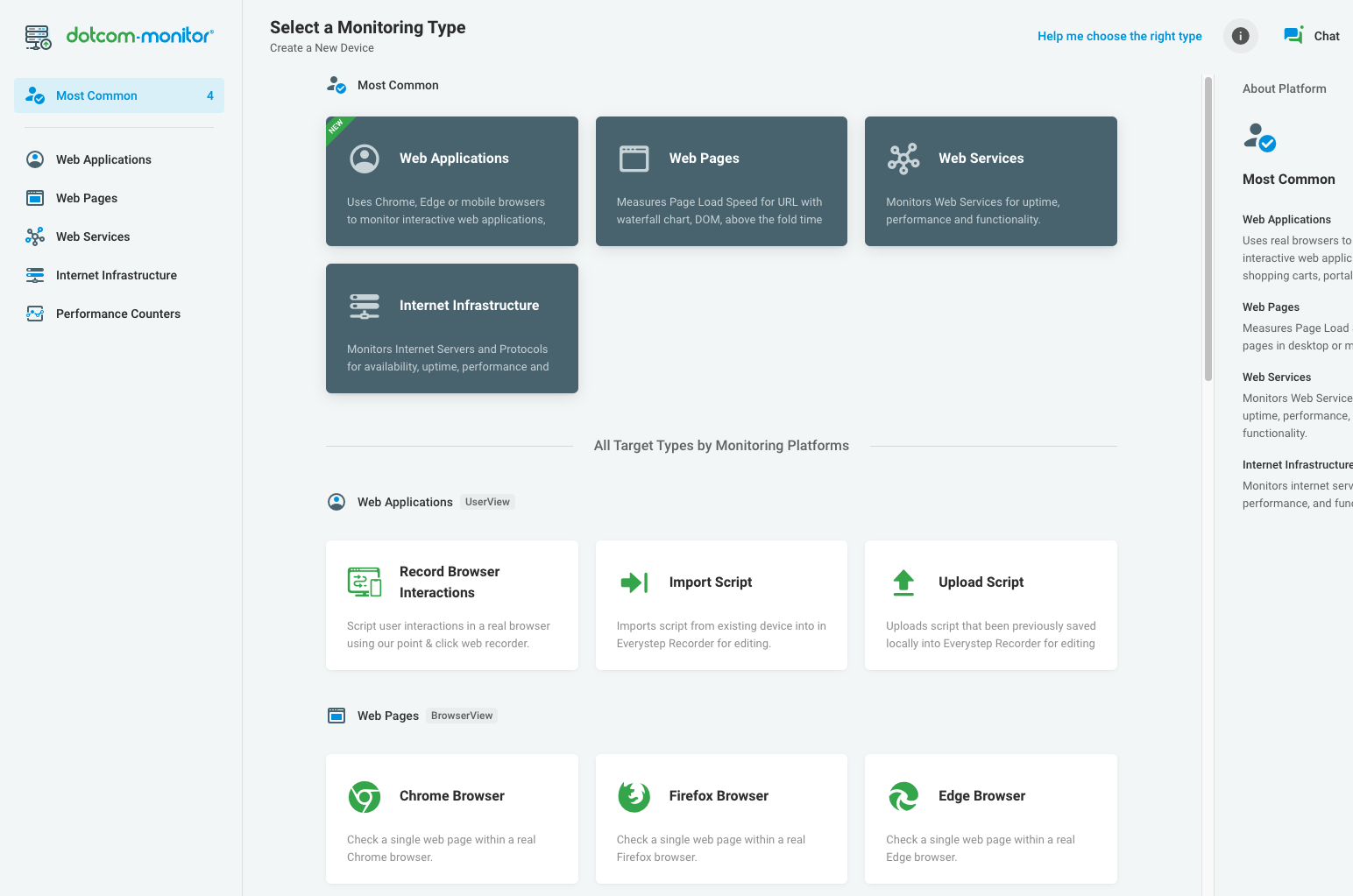
Task: Click the dotcom-monitor logo
Action: click(x=119, y=37)
